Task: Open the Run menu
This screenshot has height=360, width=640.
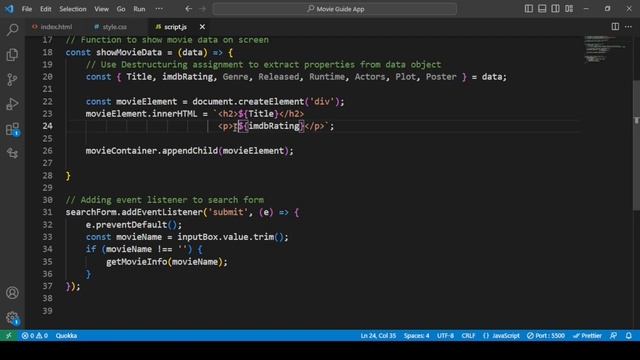Action: tap(139, 9)
